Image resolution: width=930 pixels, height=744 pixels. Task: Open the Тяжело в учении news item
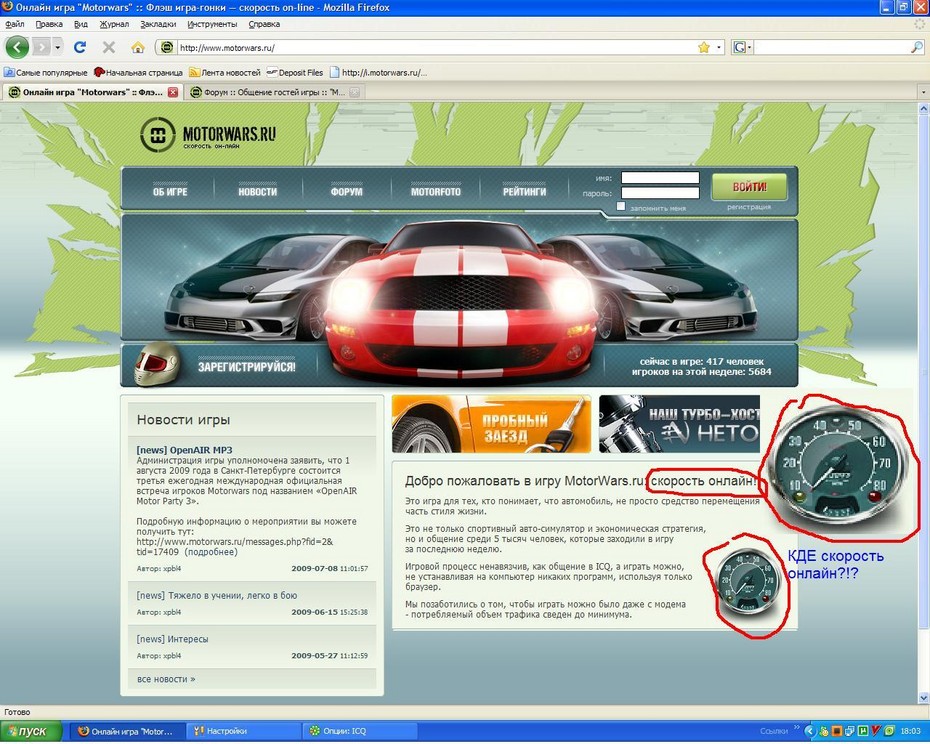tap(216, 595)
